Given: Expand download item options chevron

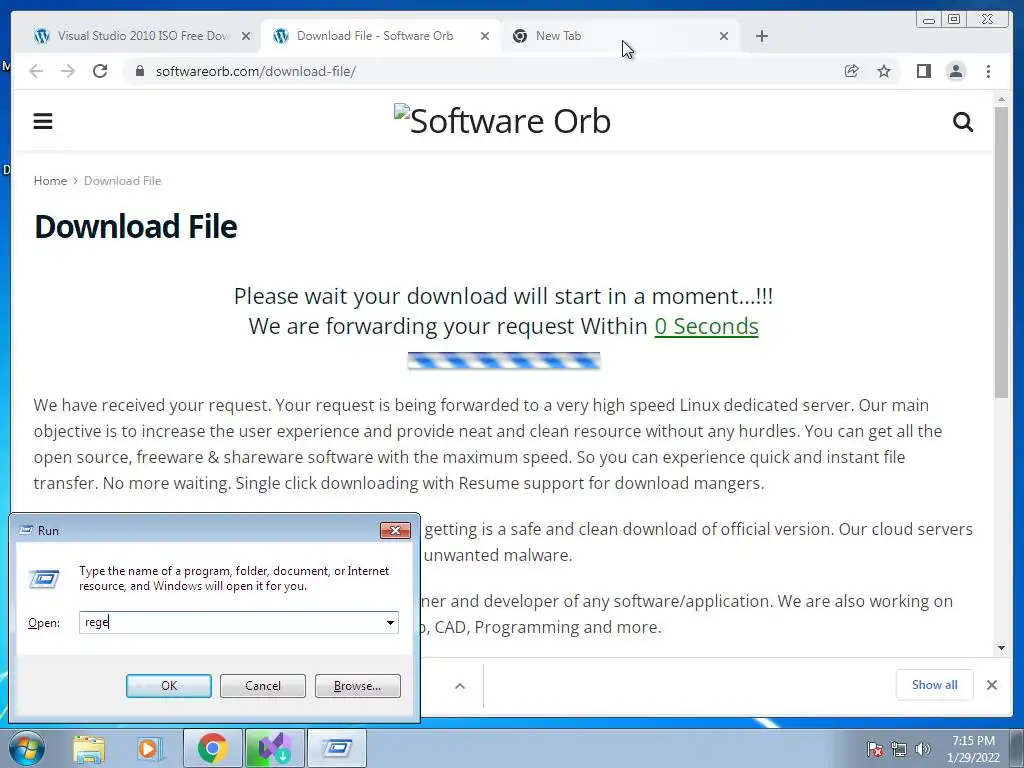Looking at the screenshot, I should tap(460, 686).
